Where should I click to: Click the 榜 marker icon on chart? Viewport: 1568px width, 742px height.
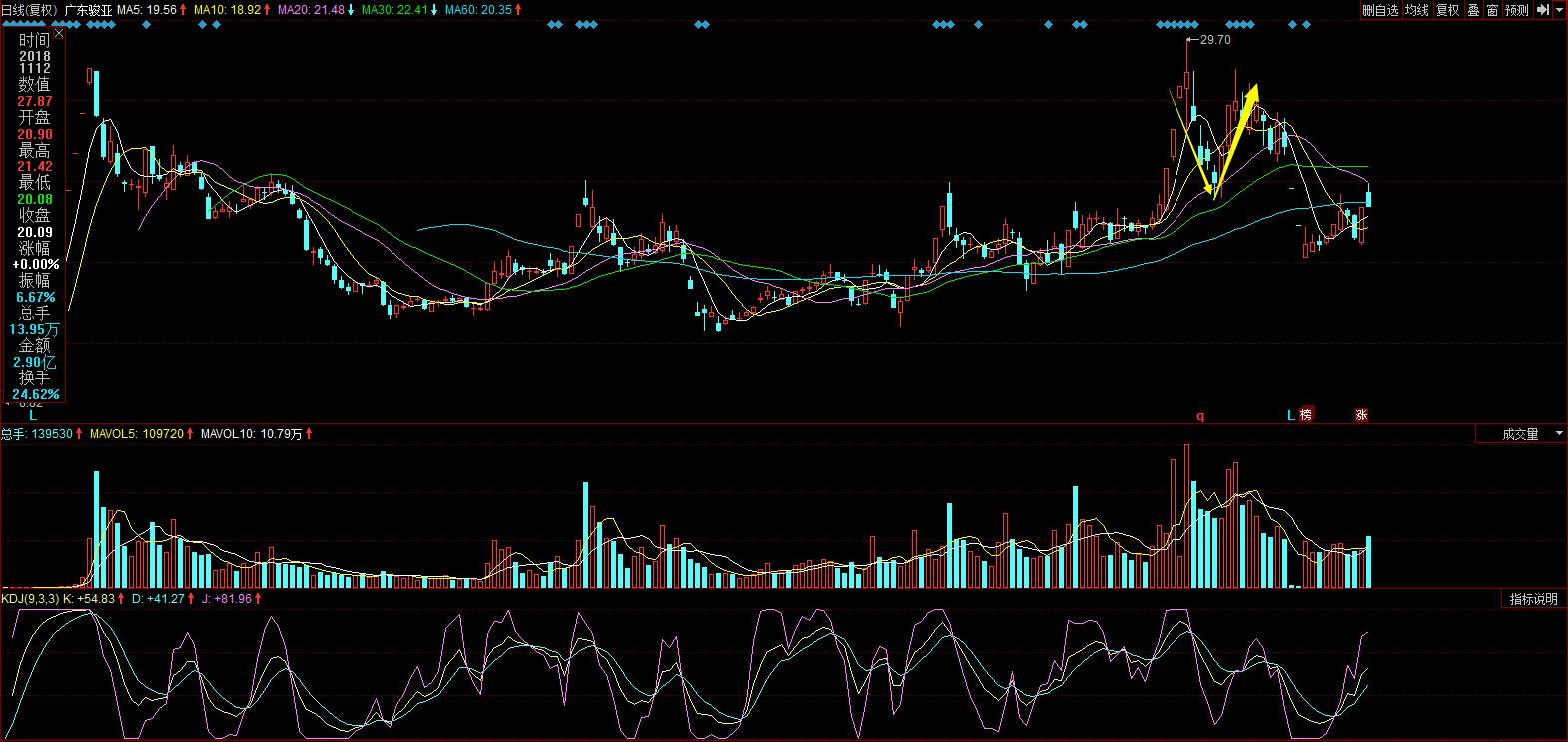[1306, 415]
